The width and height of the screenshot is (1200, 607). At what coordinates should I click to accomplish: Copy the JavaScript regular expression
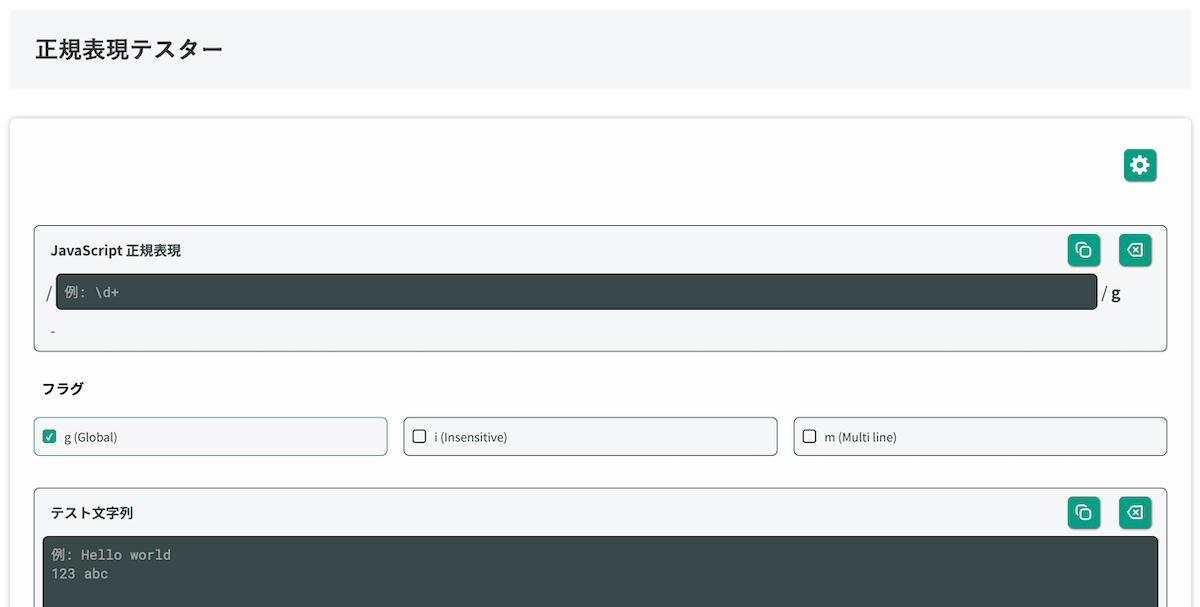(1083, 250)
